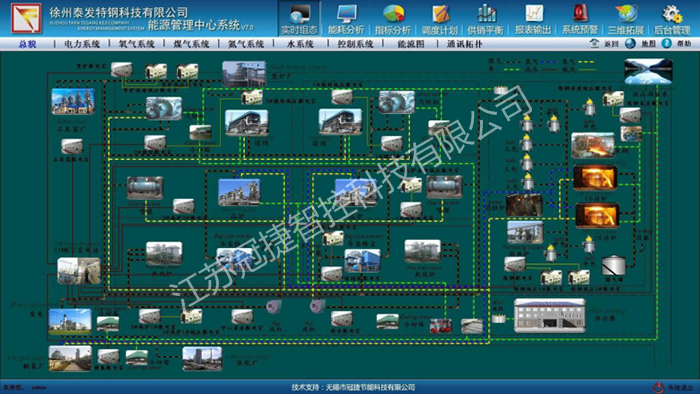Viewport: 700px width, 394px height.
Task: Select the 总貌 overview tab
Action: [x=27, y=44]
